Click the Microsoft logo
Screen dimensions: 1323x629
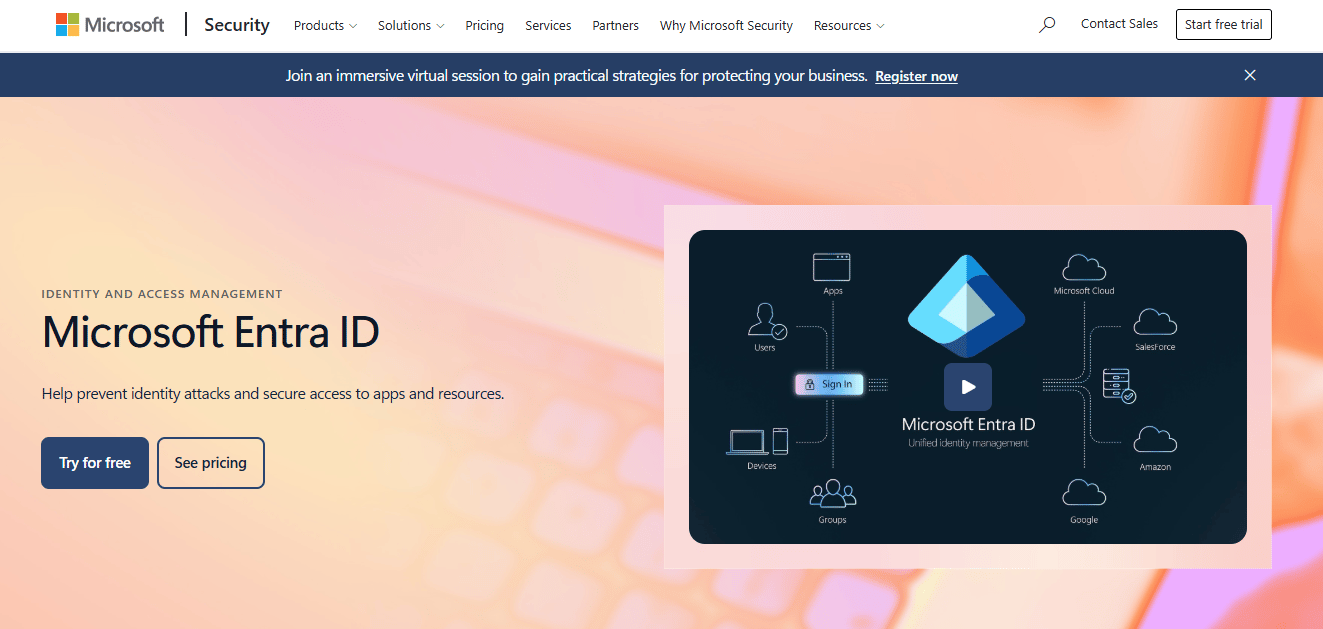point(110,25)
